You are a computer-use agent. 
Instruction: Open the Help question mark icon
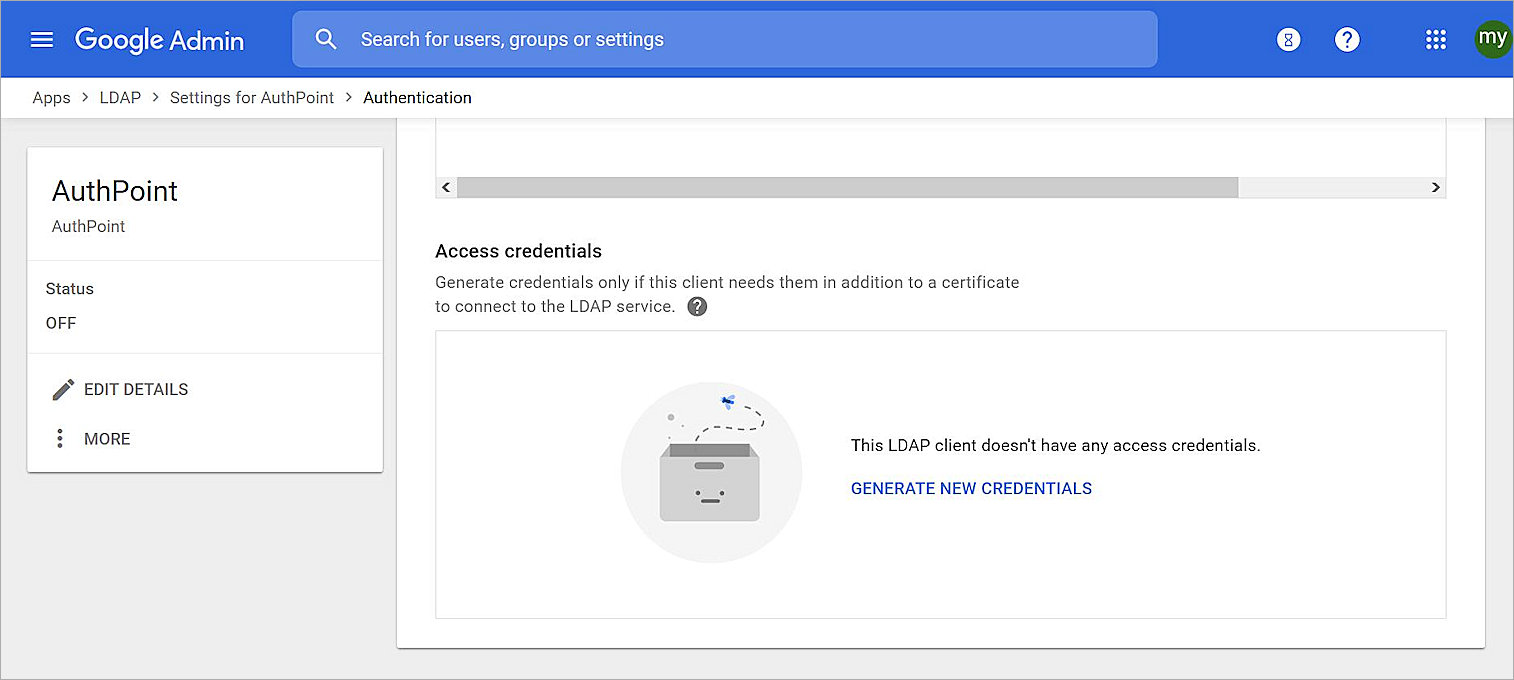tap(1347, 39)
